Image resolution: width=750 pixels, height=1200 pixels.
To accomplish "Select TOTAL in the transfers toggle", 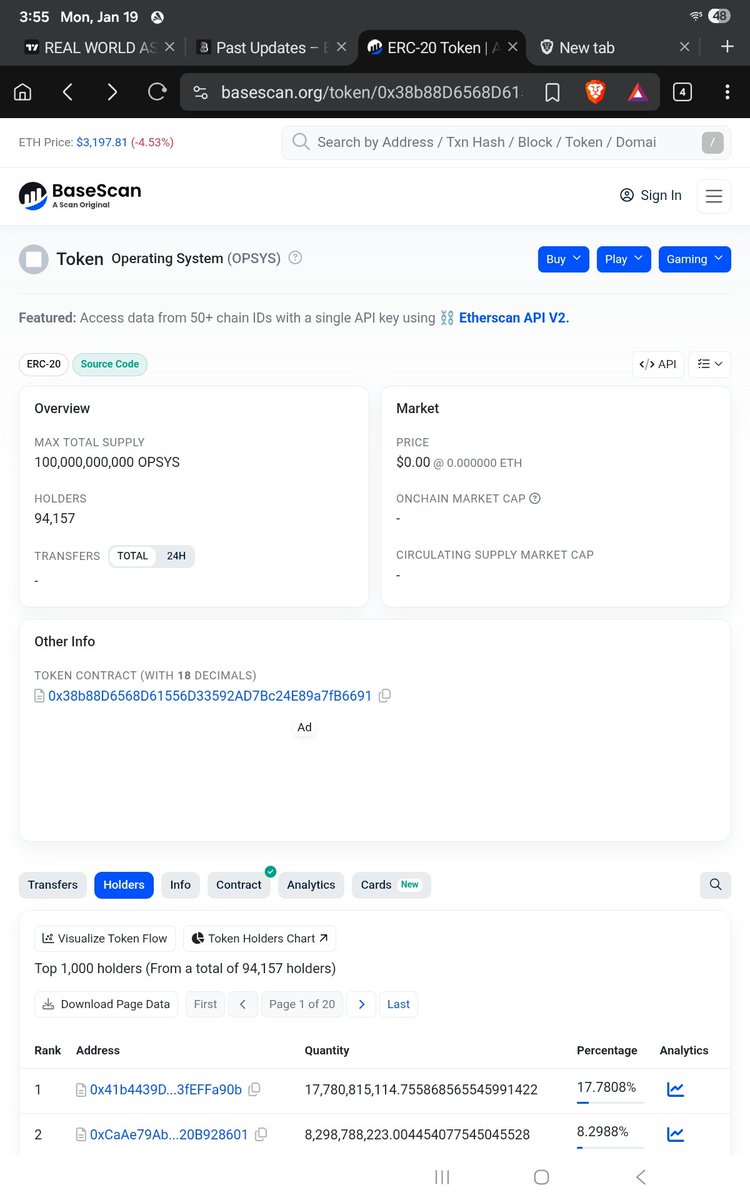I will point(133,556).
